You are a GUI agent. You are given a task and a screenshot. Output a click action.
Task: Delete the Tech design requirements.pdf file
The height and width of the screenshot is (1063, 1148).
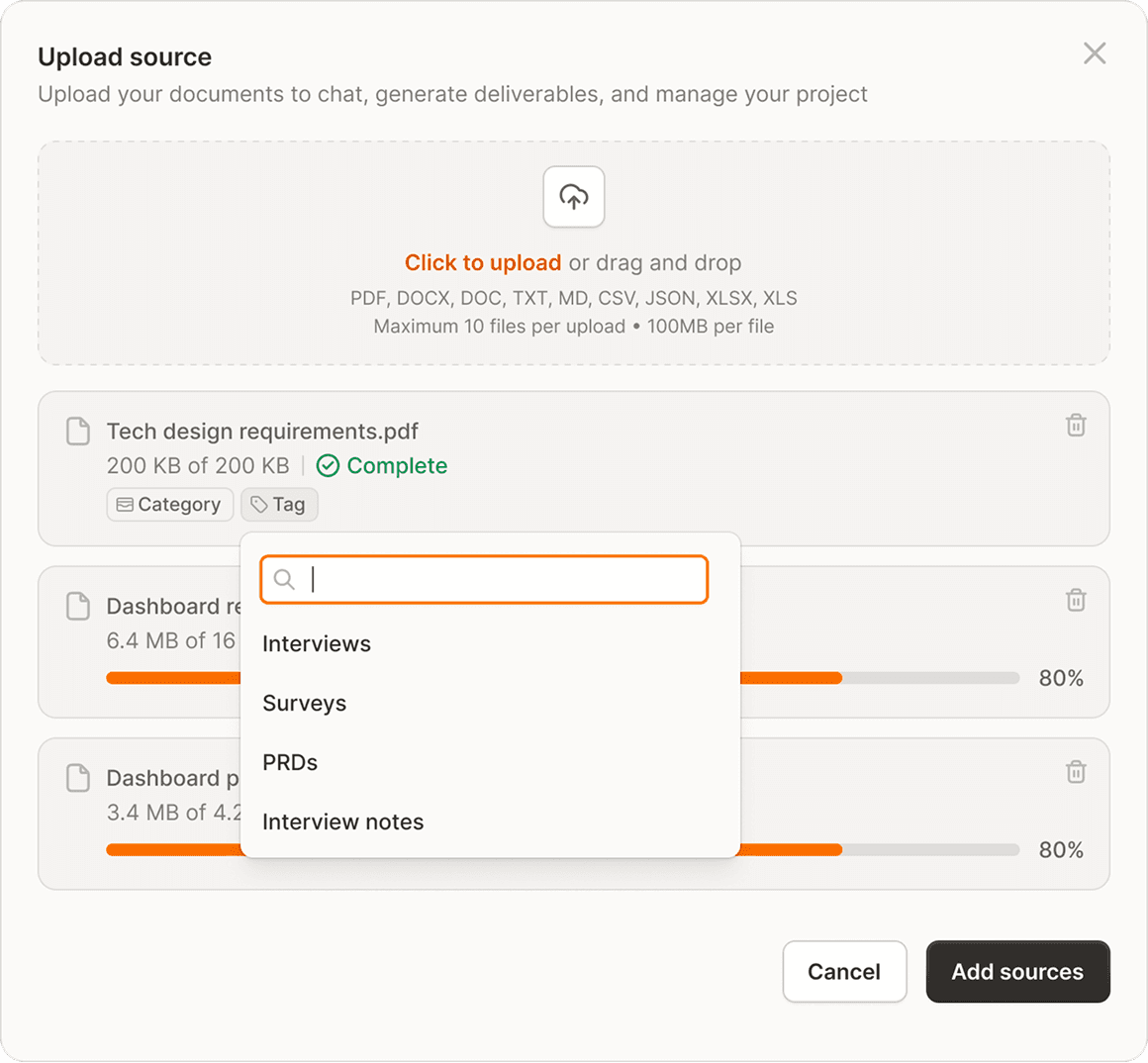[1076, 426]
